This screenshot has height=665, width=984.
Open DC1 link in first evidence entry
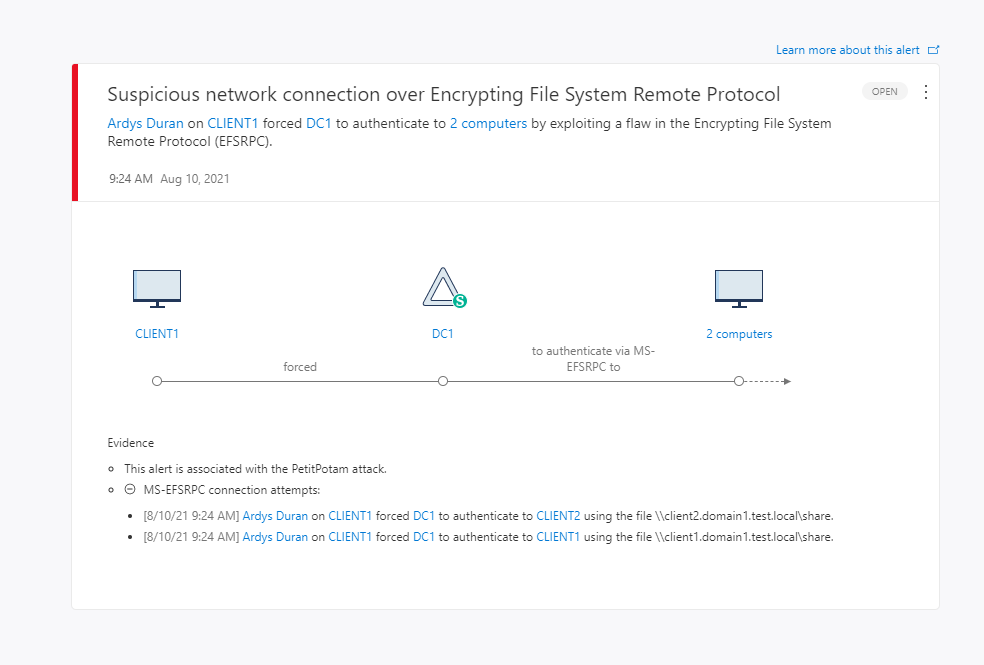424,516
